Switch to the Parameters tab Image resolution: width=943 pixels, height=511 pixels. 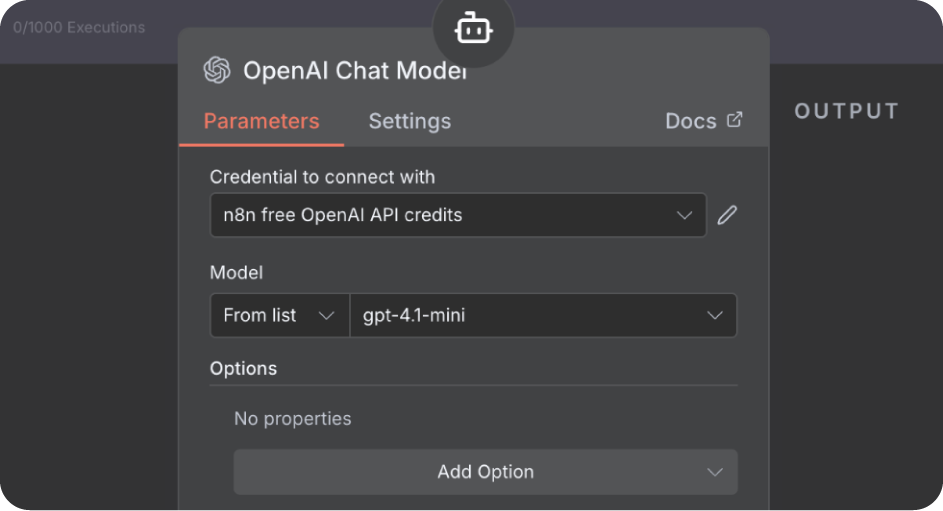click(262, 121)
